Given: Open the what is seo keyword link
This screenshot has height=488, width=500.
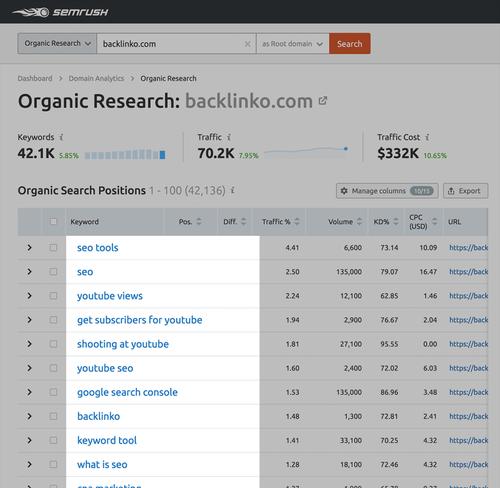Looking at the screenshot, I should pos(102,464).
